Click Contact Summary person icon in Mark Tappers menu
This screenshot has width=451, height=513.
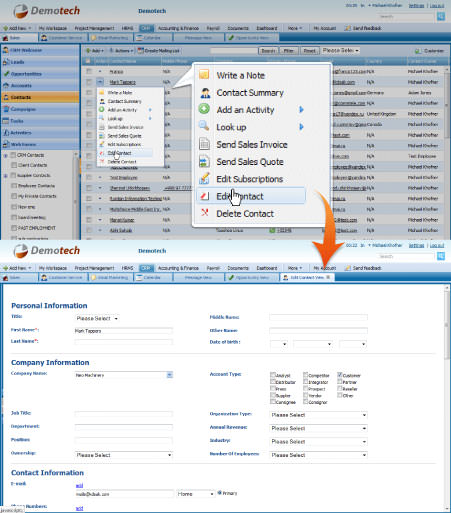tap(102, 101)
